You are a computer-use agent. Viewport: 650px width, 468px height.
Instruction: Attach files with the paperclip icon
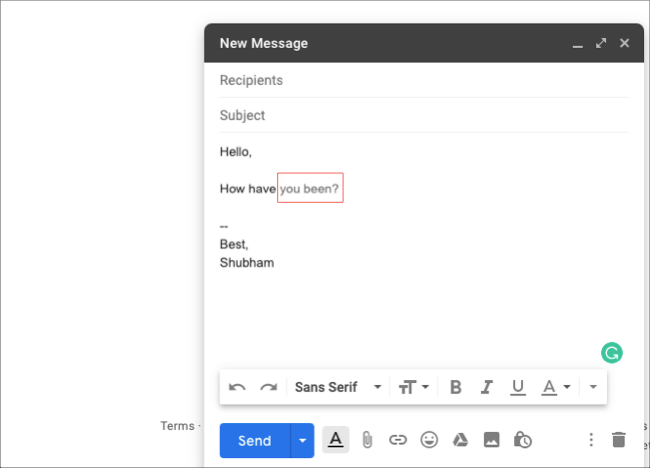point(367,440)
